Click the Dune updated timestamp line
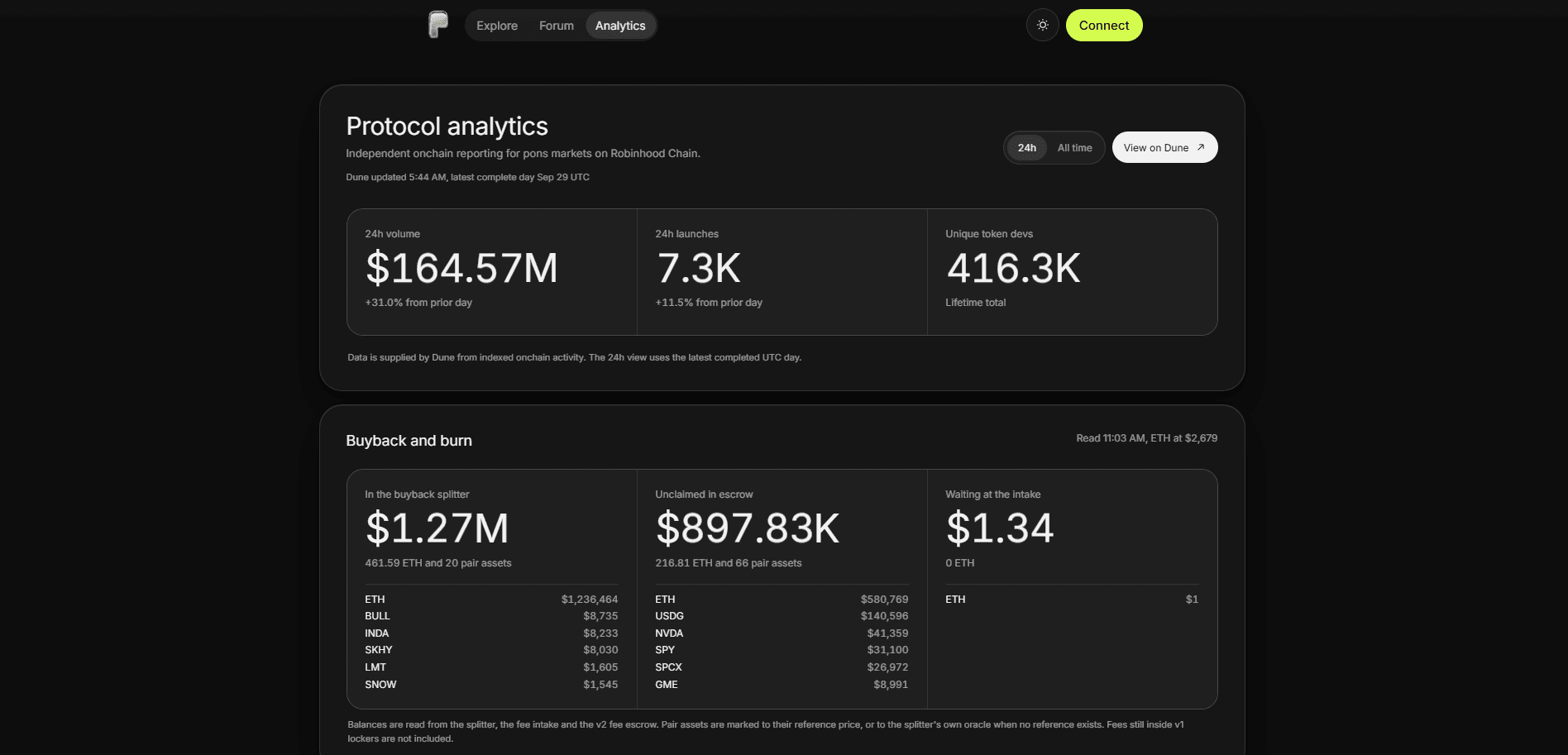 pyautogui.click(x=467, y=177)
